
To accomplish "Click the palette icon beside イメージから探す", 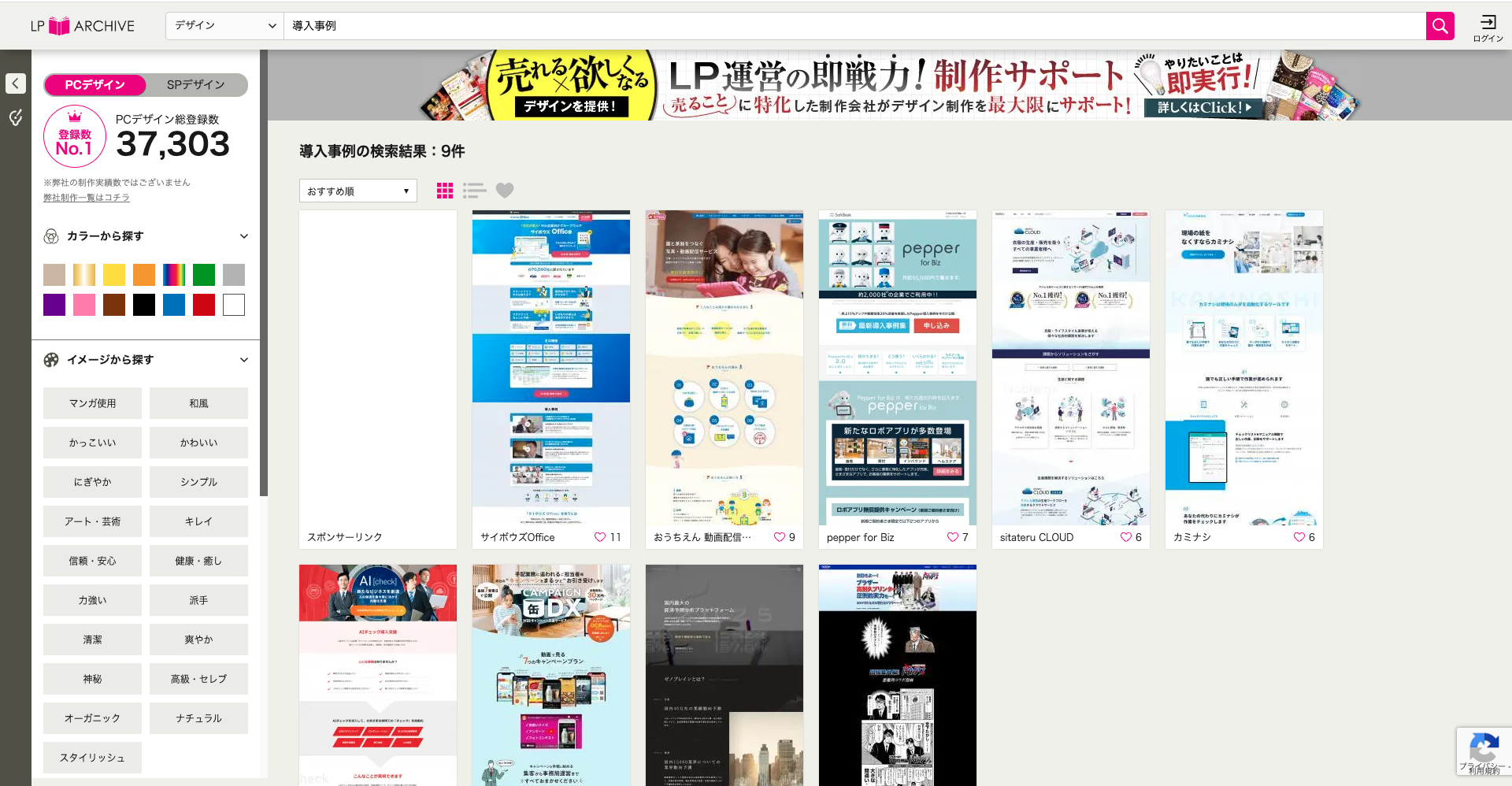I will tap(51, 360).
